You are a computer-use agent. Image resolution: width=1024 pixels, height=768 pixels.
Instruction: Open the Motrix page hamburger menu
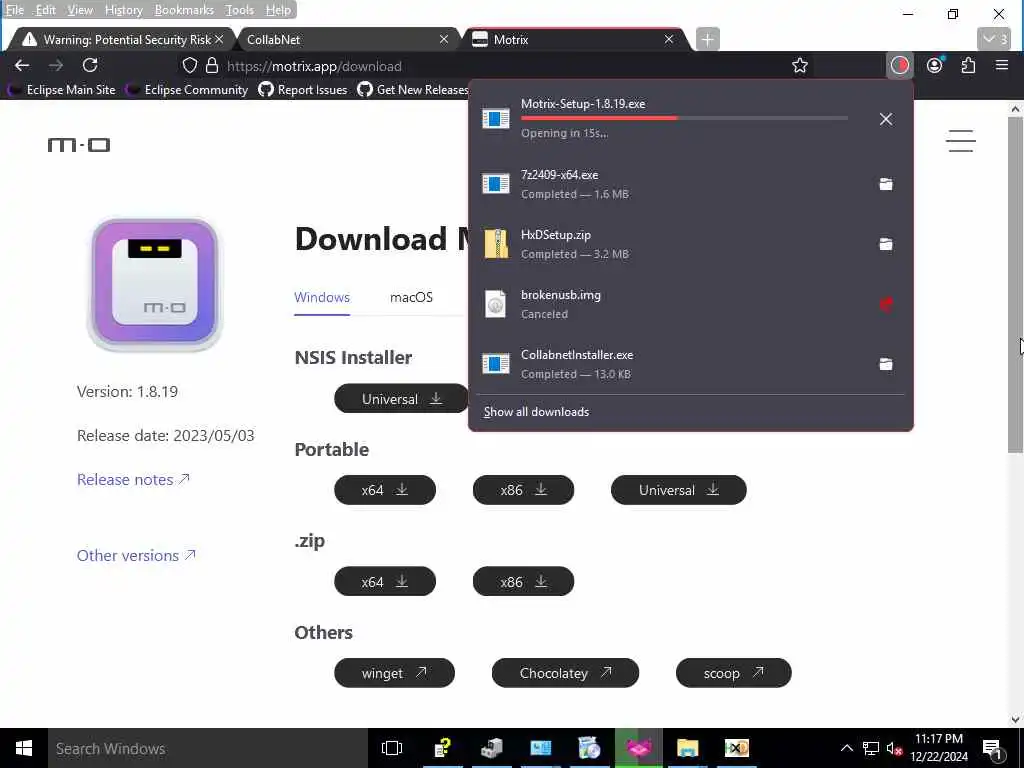click(x=961, y=141)
